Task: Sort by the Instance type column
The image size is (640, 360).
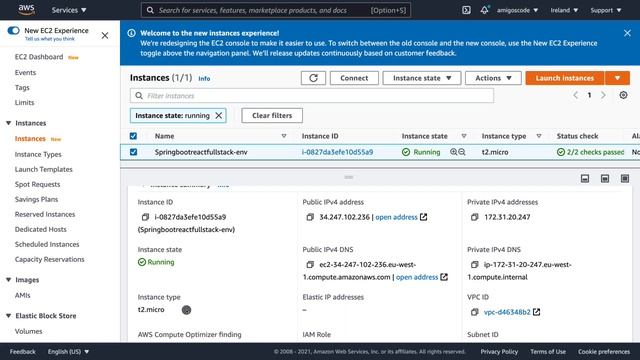Action: (539, 136)
